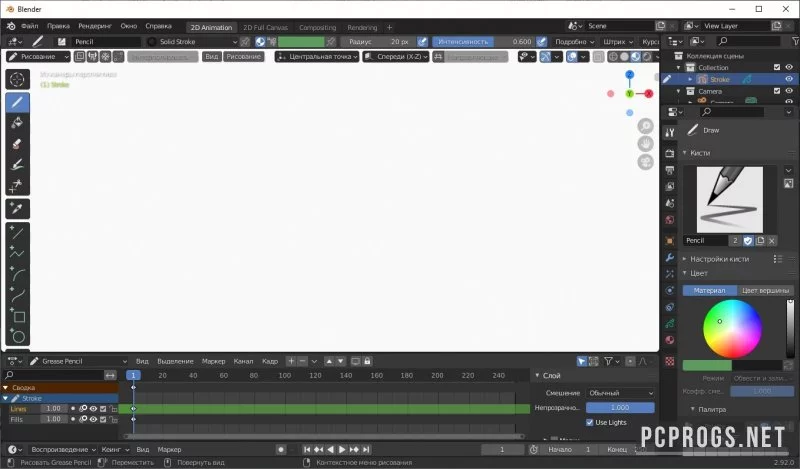
Task: Jump to the end frame
Action: 366,450
